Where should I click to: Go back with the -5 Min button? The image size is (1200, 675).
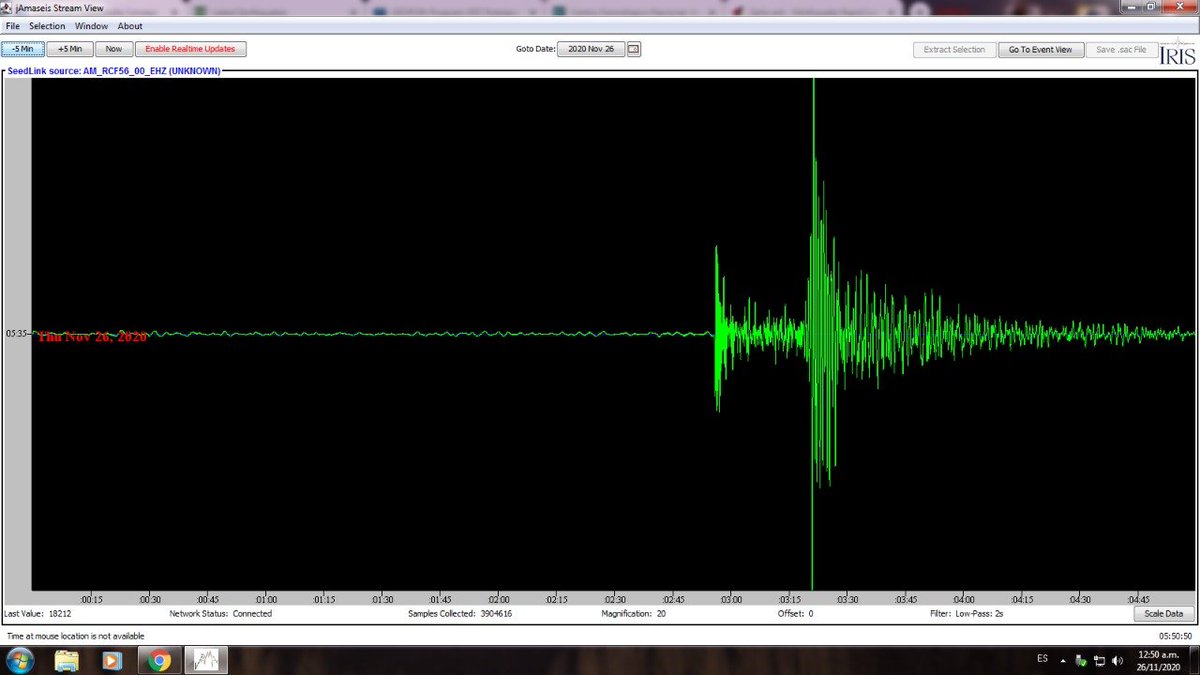point(23,49)
